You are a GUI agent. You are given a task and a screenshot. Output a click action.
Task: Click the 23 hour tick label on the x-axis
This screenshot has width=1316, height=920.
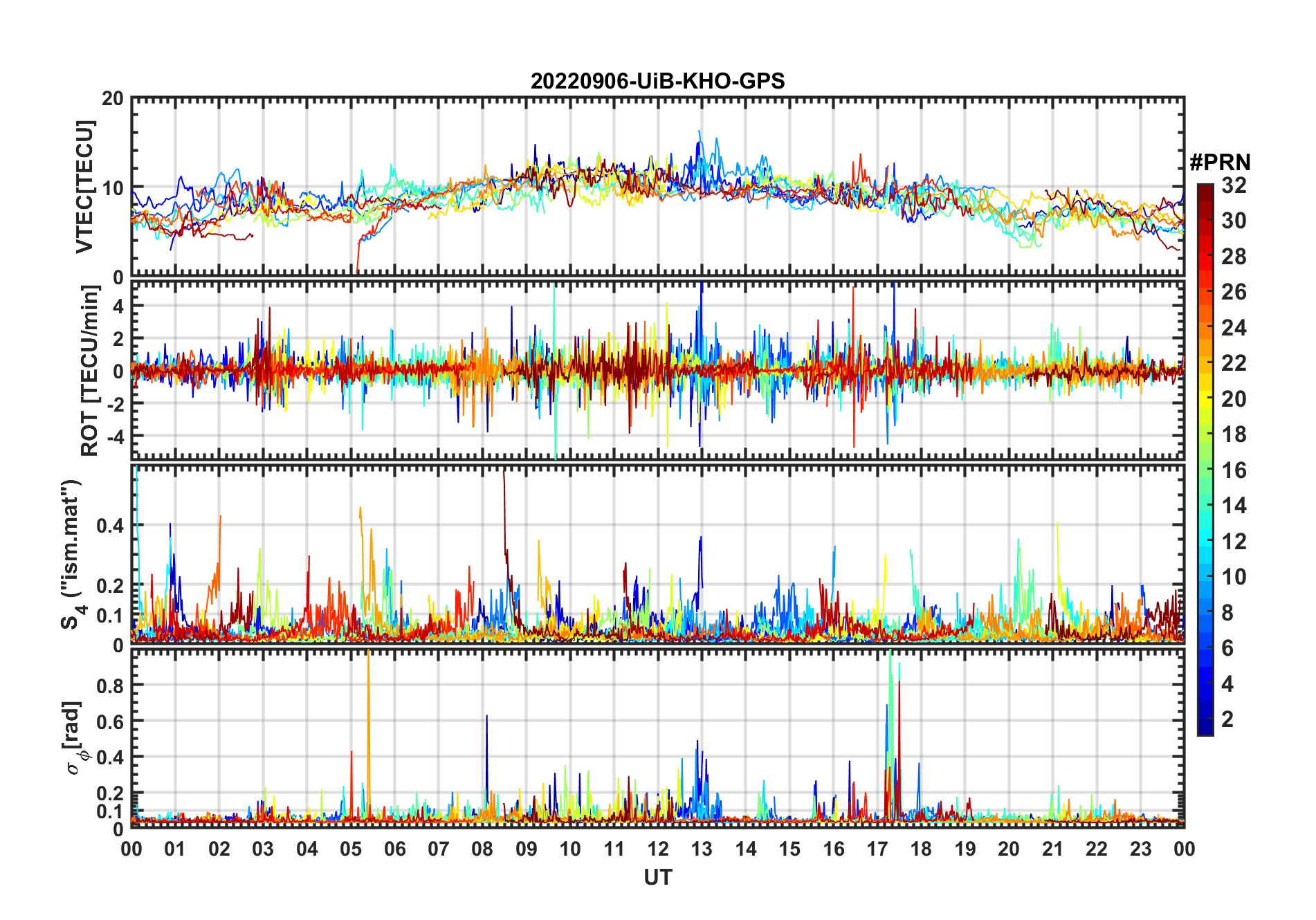1140,849
